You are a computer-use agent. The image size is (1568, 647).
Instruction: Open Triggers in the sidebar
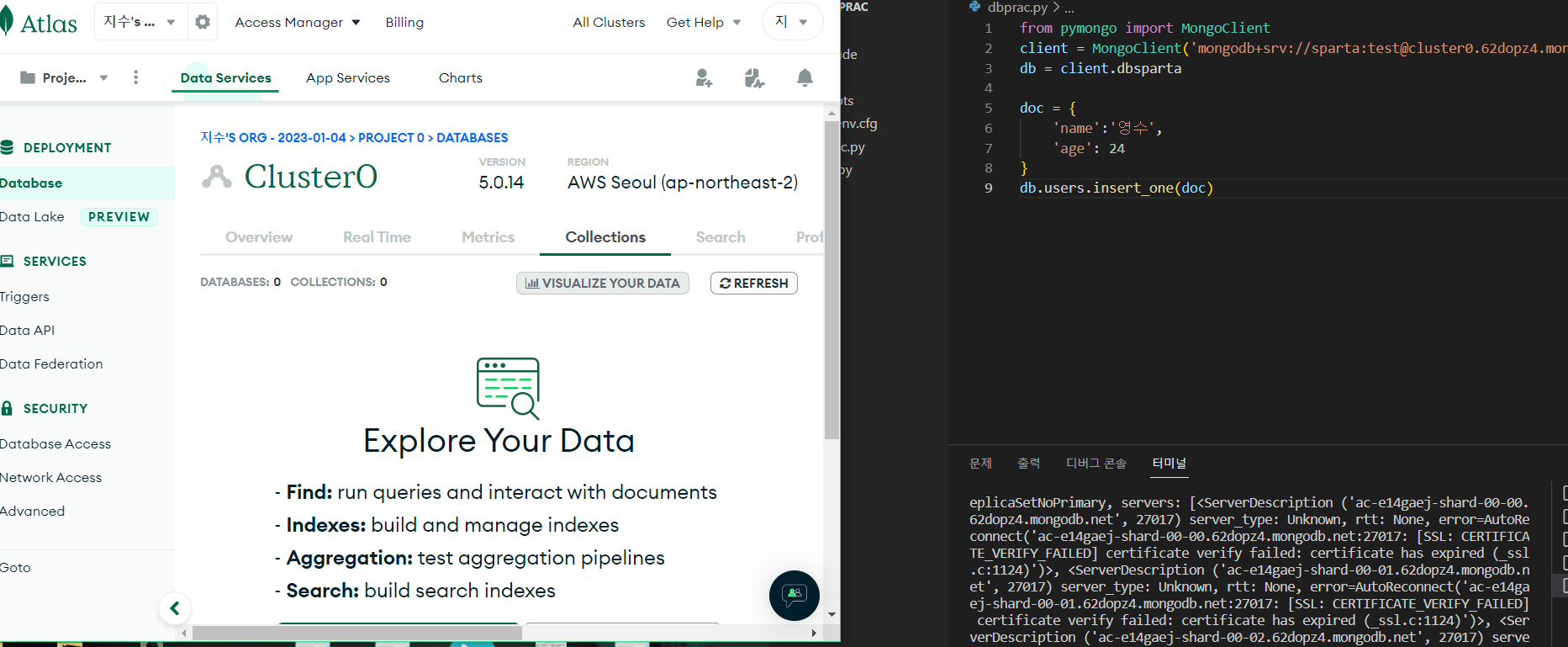25,296
